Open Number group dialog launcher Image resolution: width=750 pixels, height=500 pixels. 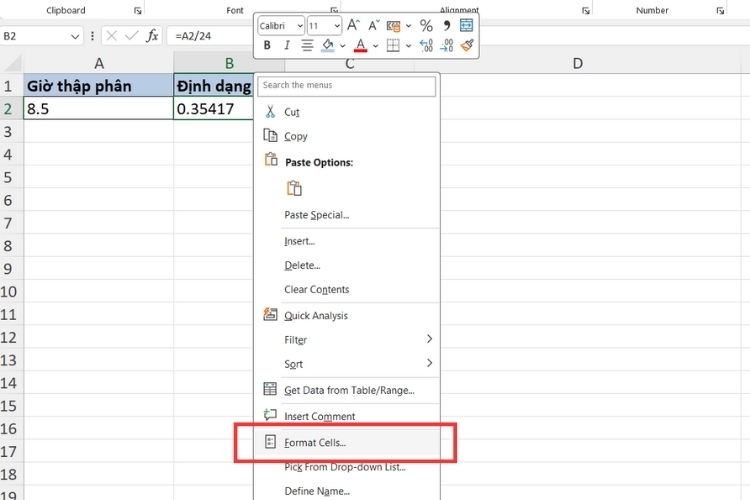(x=720, y=11)
